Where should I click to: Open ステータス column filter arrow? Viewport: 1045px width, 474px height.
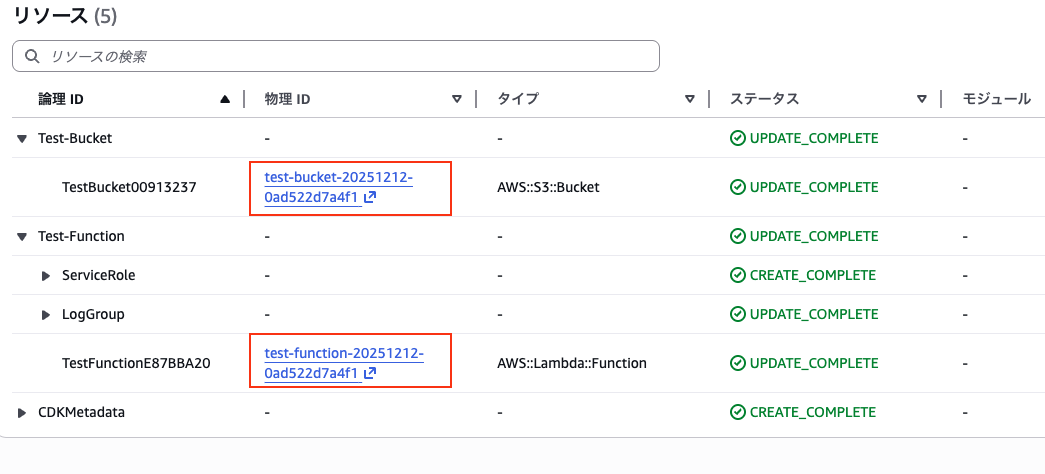coord(922,99)
